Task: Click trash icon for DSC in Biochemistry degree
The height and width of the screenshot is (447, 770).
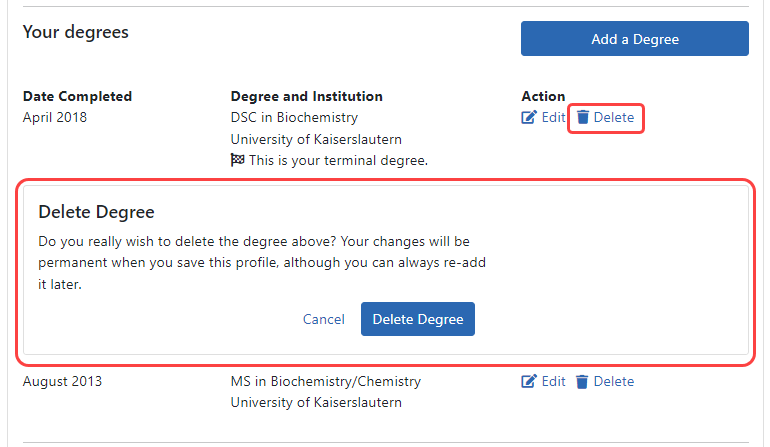Action: [583, 118]
